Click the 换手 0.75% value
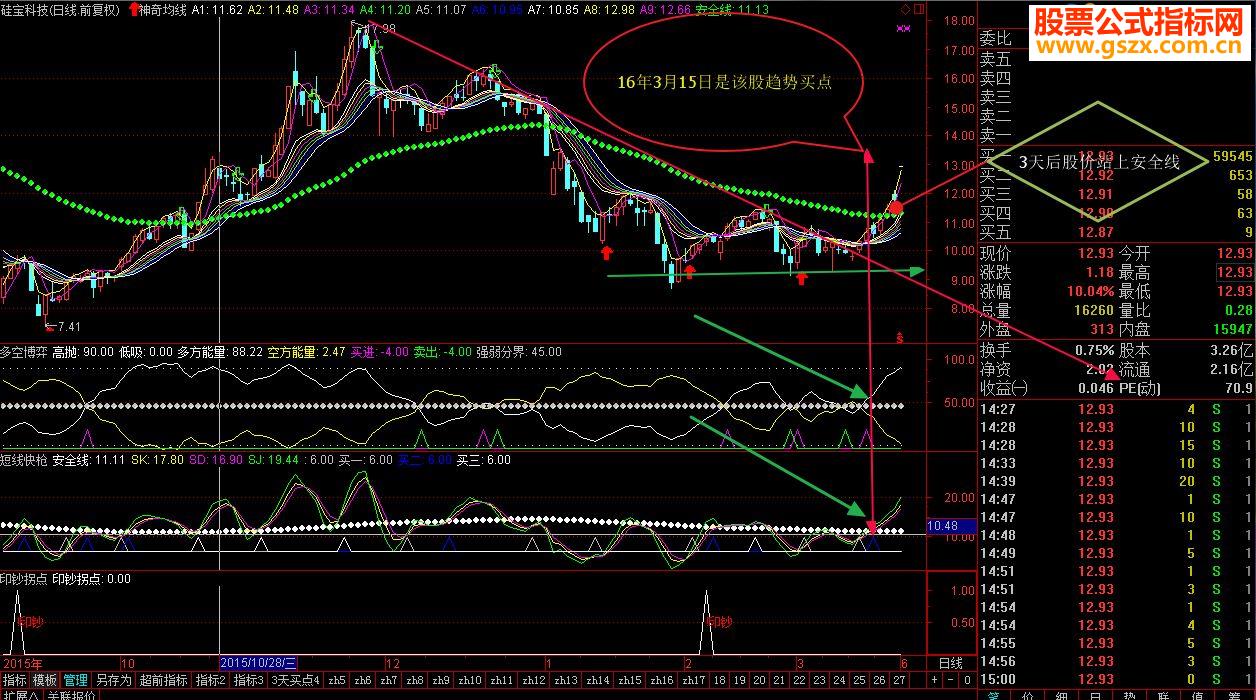This screenshot has height=700, width=1256. pos(1094,350)
